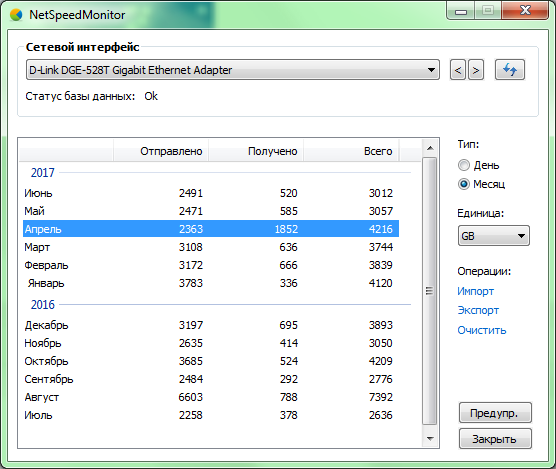The width and height of the screenshot is (556, 469).
Task: Click the scrollbar up arrow
Action: point(430,148)
